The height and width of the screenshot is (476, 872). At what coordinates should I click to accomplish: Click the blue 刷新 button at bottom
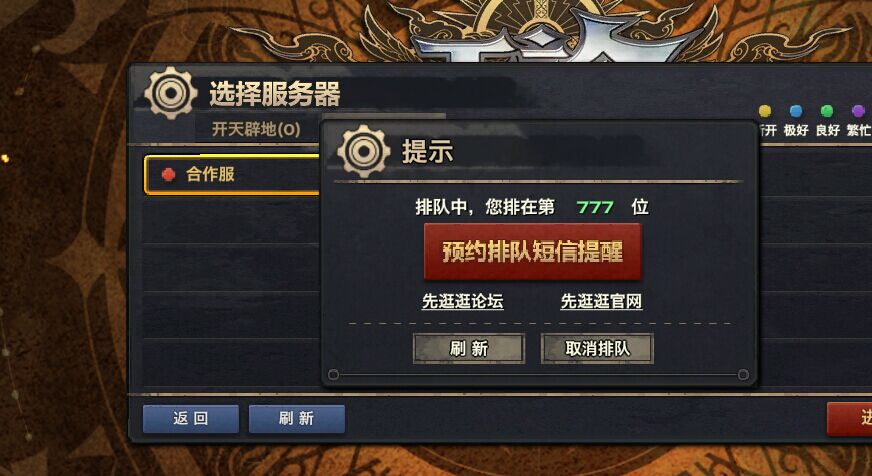point(296,419)
